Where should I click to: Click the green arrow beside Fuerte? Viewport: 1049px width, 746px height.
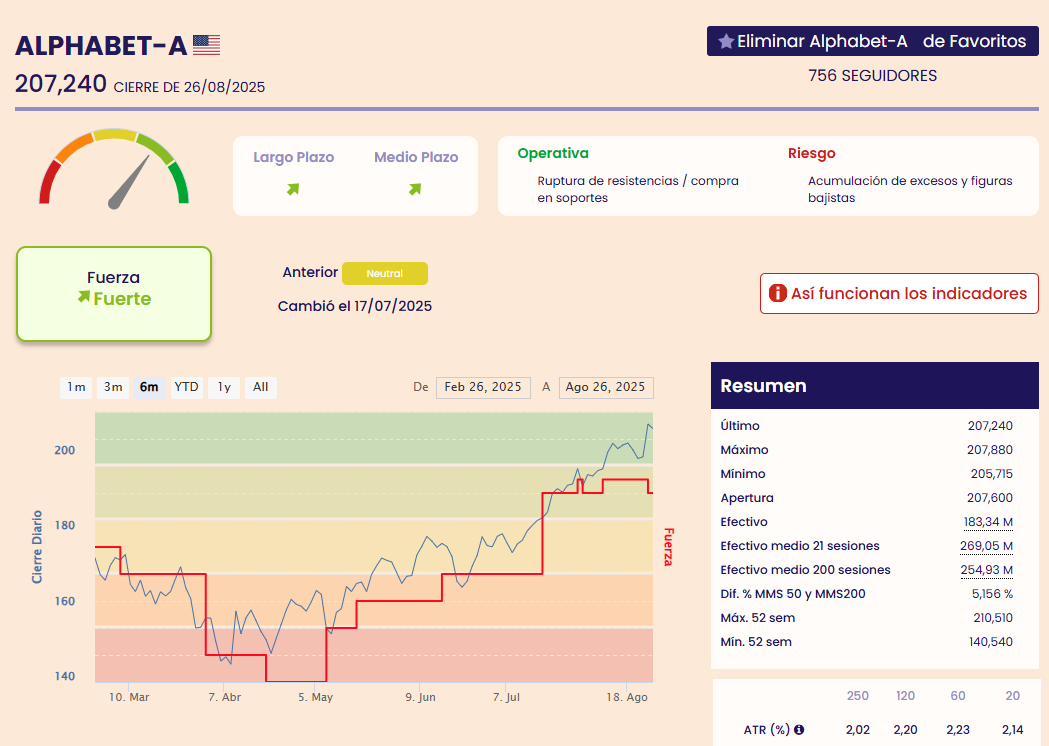click(x=84, y=296)
